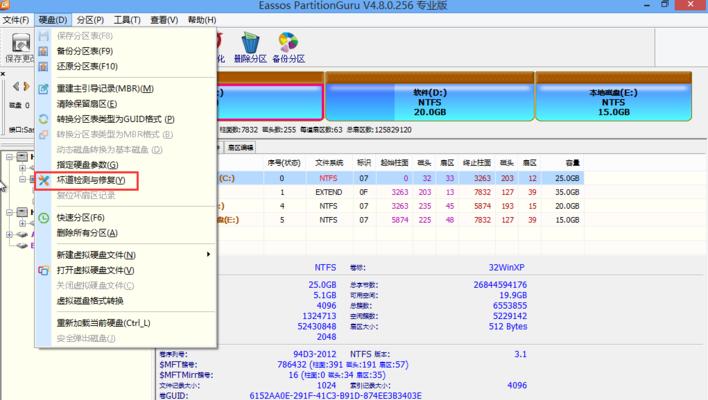Click the total bytes value 26844594176
The image size is (708, 400).
[x=500, y=285]
